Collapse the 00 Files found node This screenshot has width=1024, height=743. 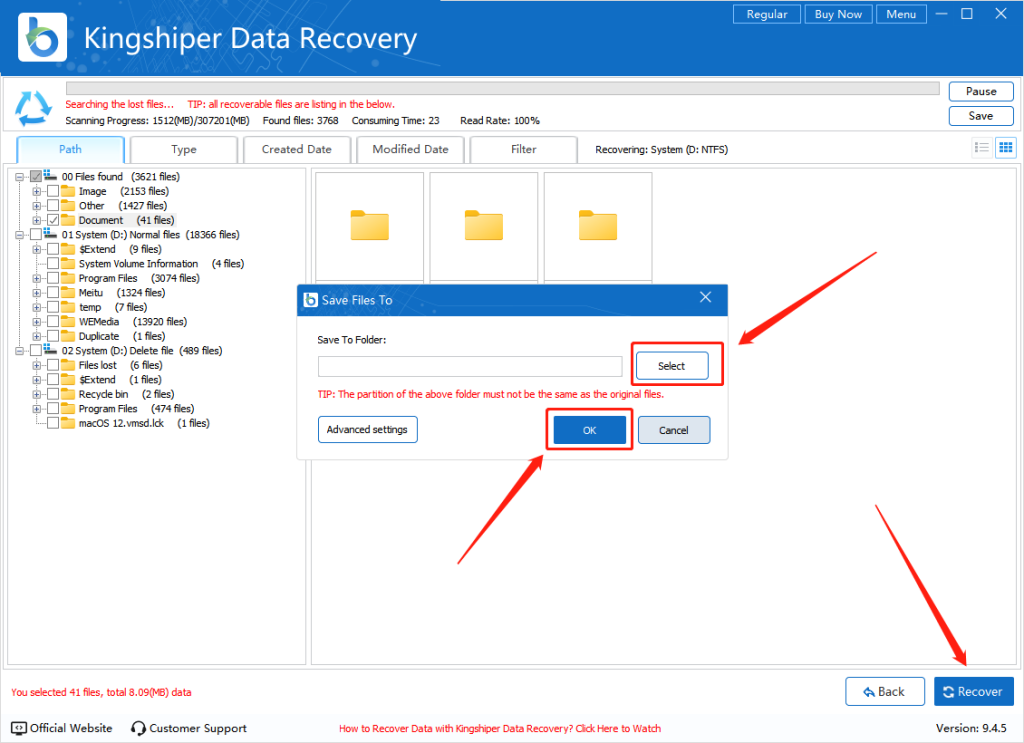pos(20,177)
